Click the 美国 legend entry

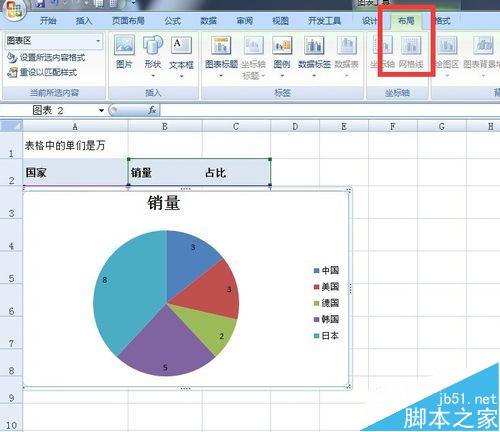pos(326,286)
